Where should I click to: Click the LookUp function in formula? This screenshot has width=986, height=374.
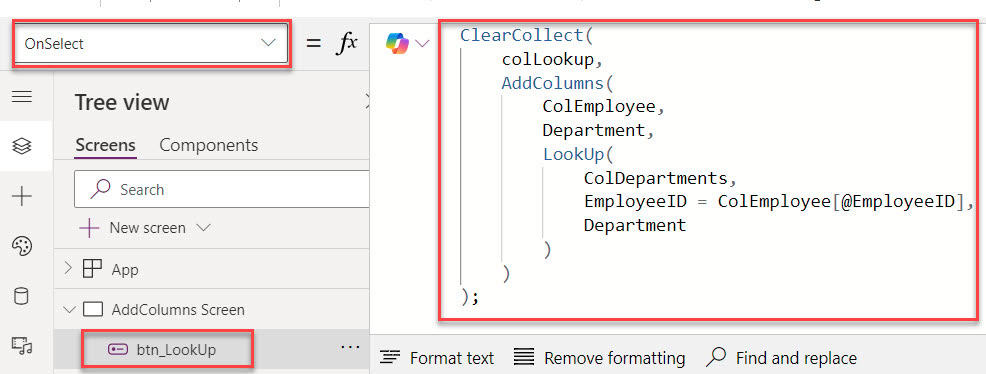tap(573, 155)
